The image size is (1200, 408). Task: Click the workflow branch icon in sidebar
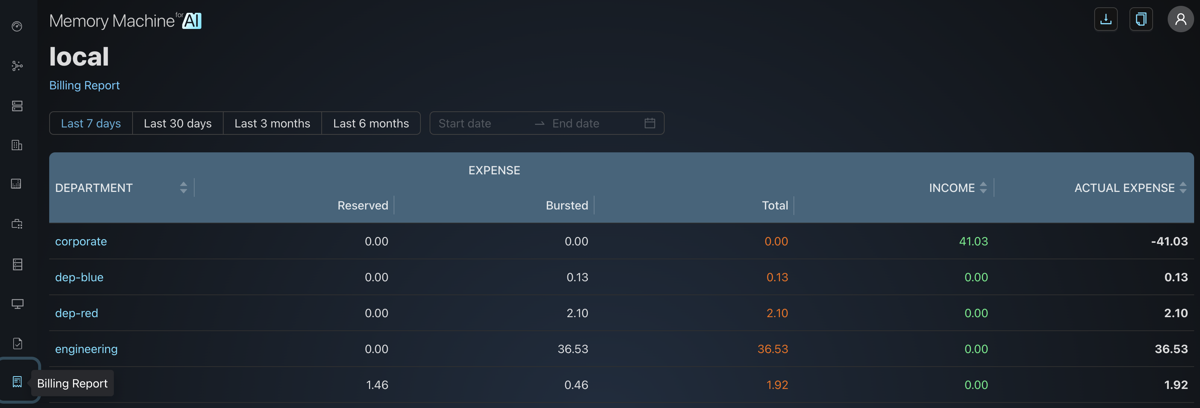(x=17, y=66)
